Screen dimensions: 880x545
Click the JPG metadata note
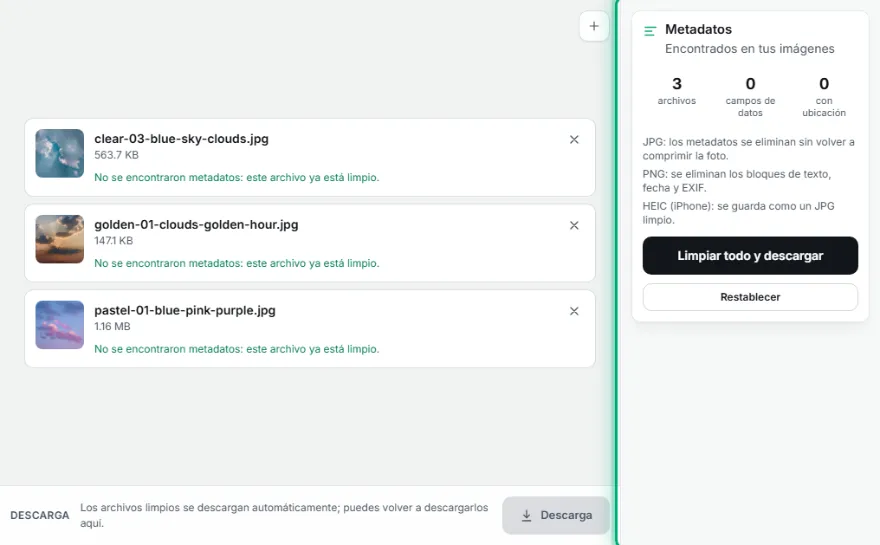coord(749,149)
